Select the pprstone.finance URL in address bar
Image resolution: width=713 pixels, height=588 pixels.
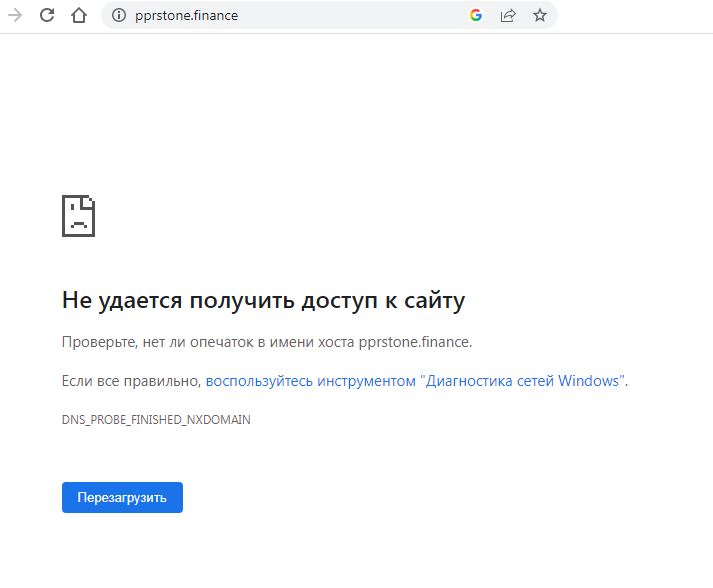coord(186,15)
